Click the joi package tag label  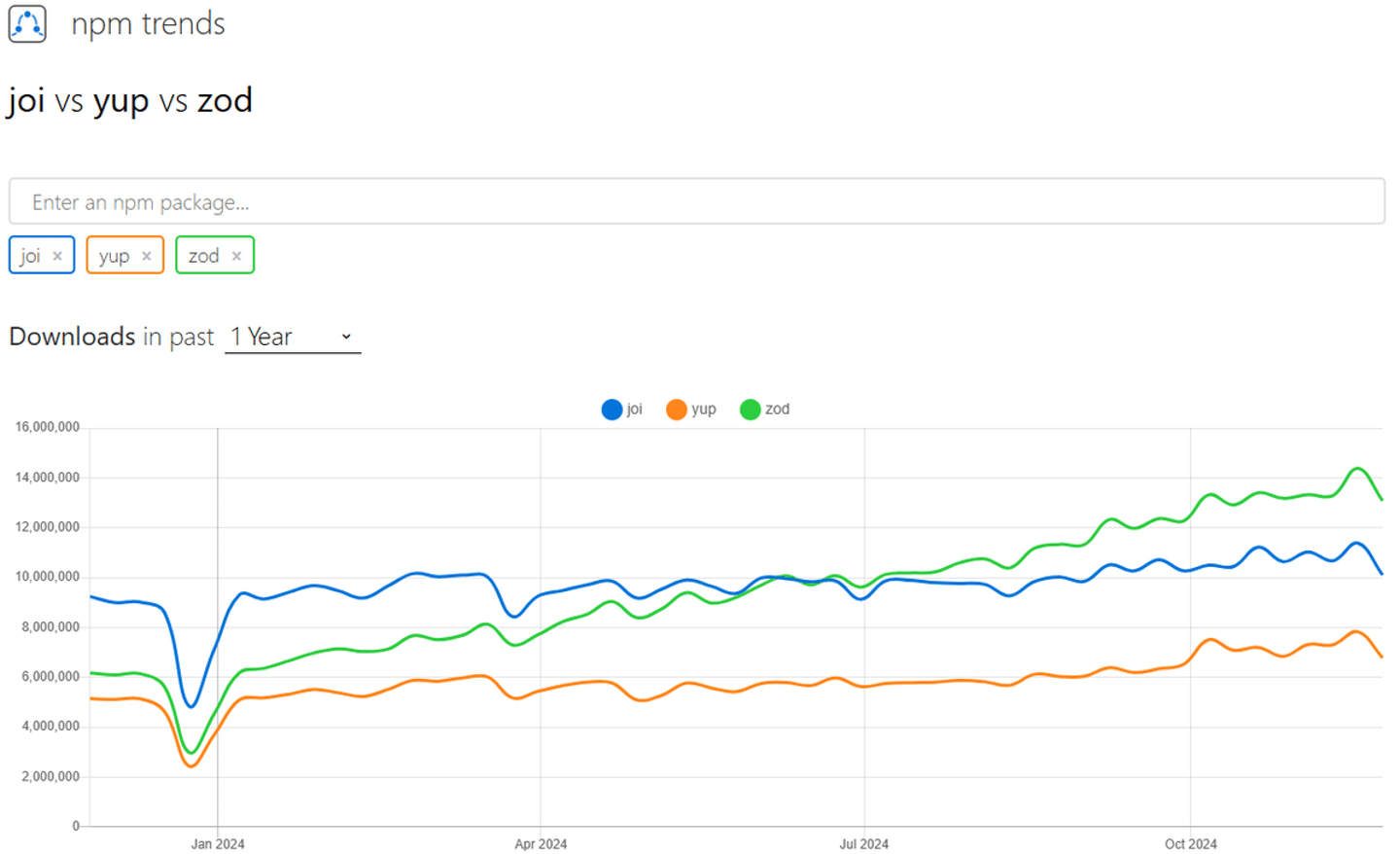(x=30, y=256)
